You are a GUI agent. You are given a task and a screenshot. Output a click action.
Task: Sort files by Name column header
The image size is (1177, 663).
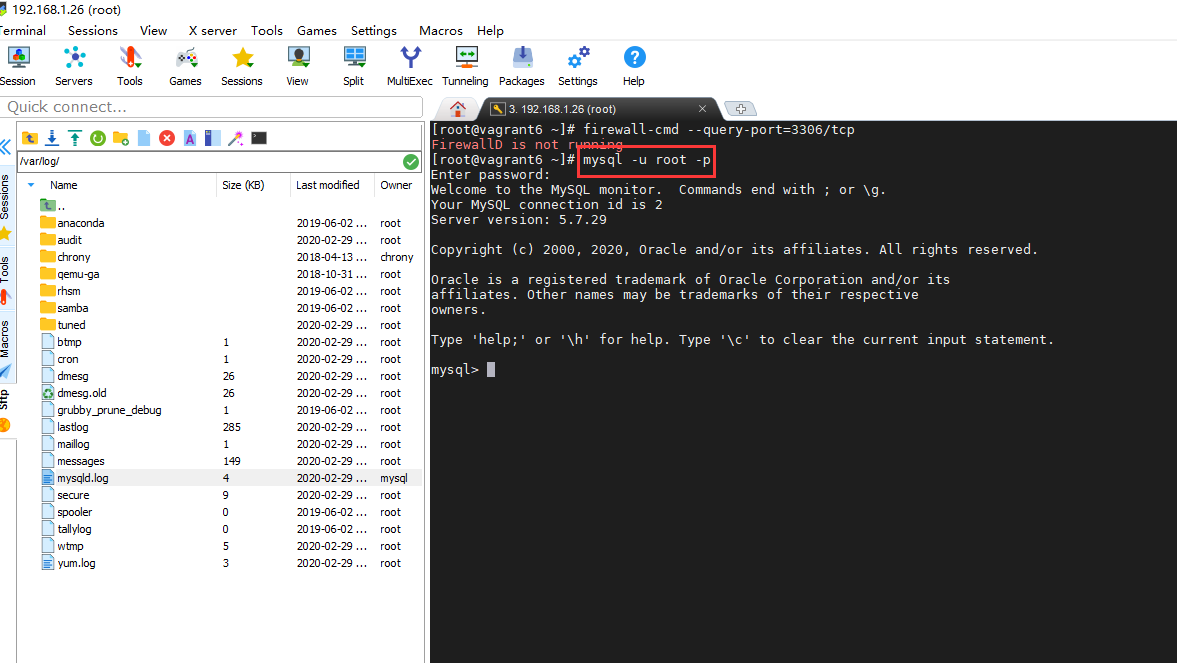pos(64,185)
